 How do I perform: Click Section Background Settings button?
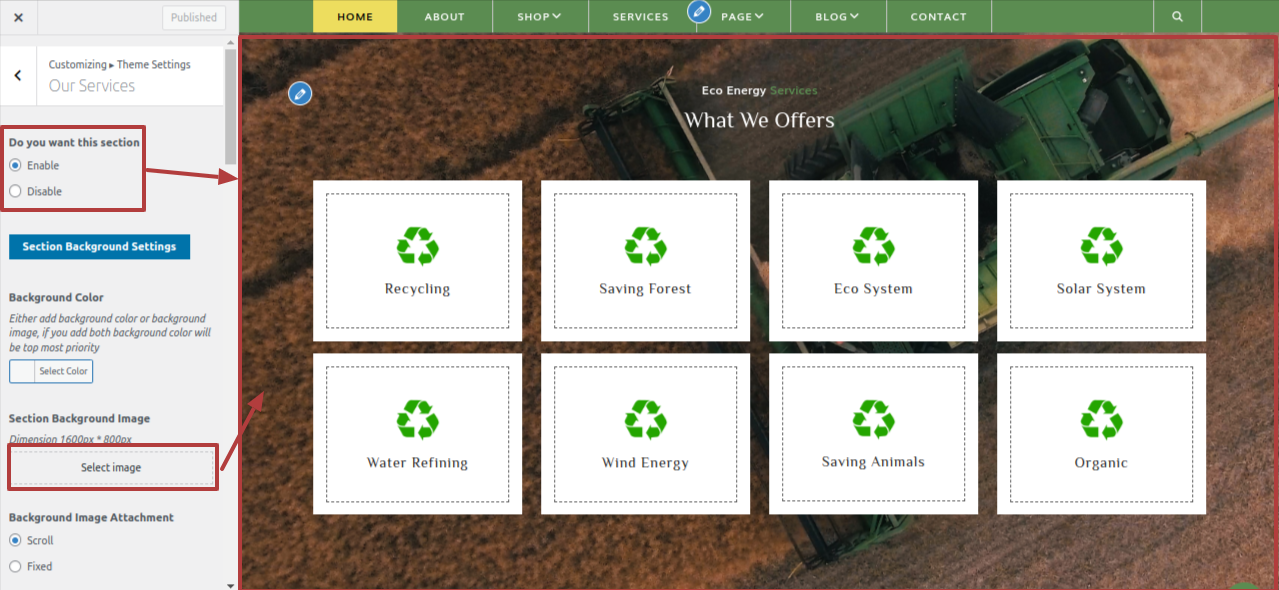99,246
